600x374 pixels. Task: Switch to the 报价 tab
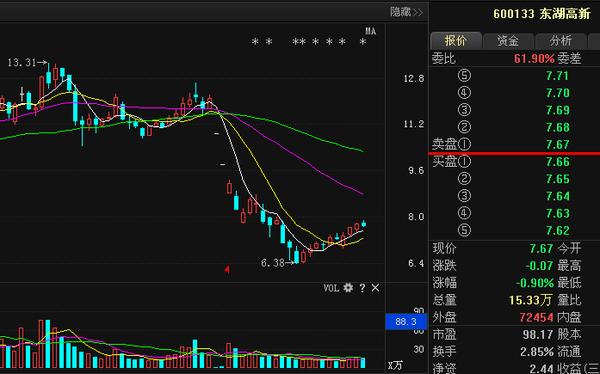click(x=455, y=41)
